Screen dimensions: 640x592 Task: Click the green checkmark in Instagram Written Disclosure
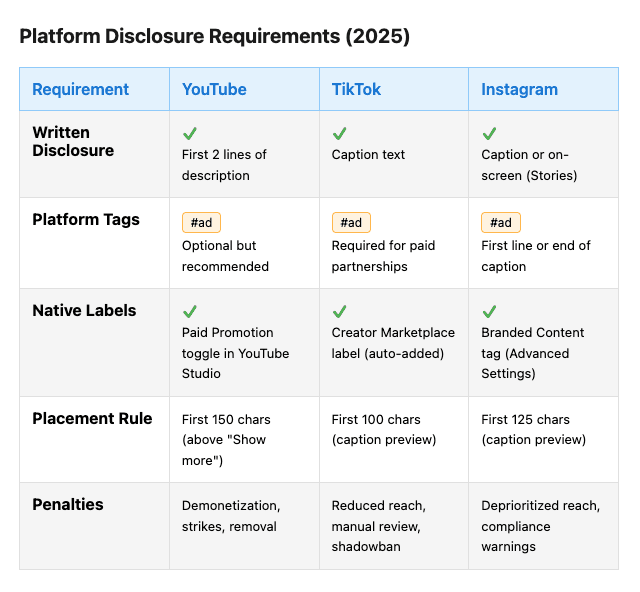tap(489, 134)
